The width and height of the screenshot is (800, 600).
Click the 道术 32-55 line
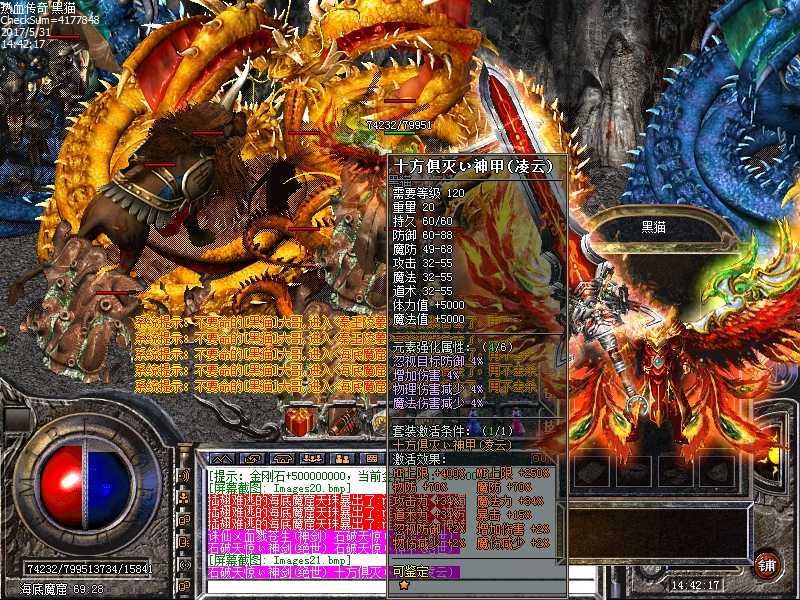point(422,291)
